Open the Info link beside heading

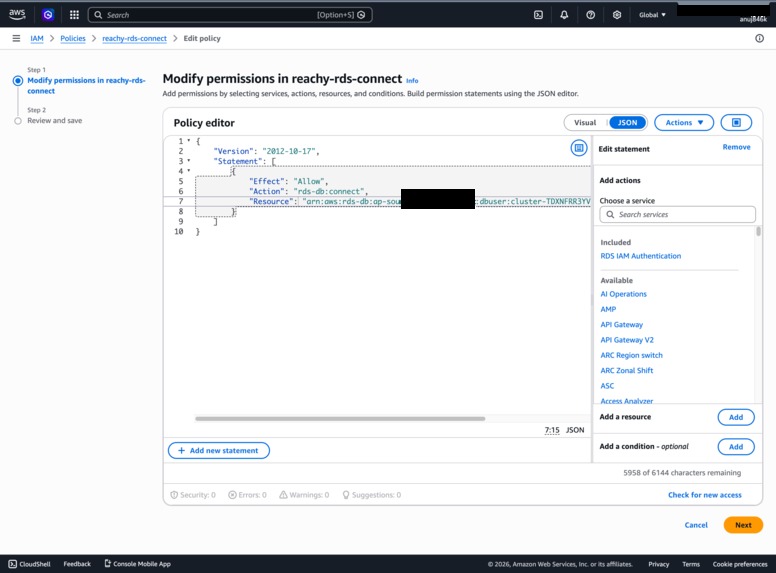coord(412,81)
